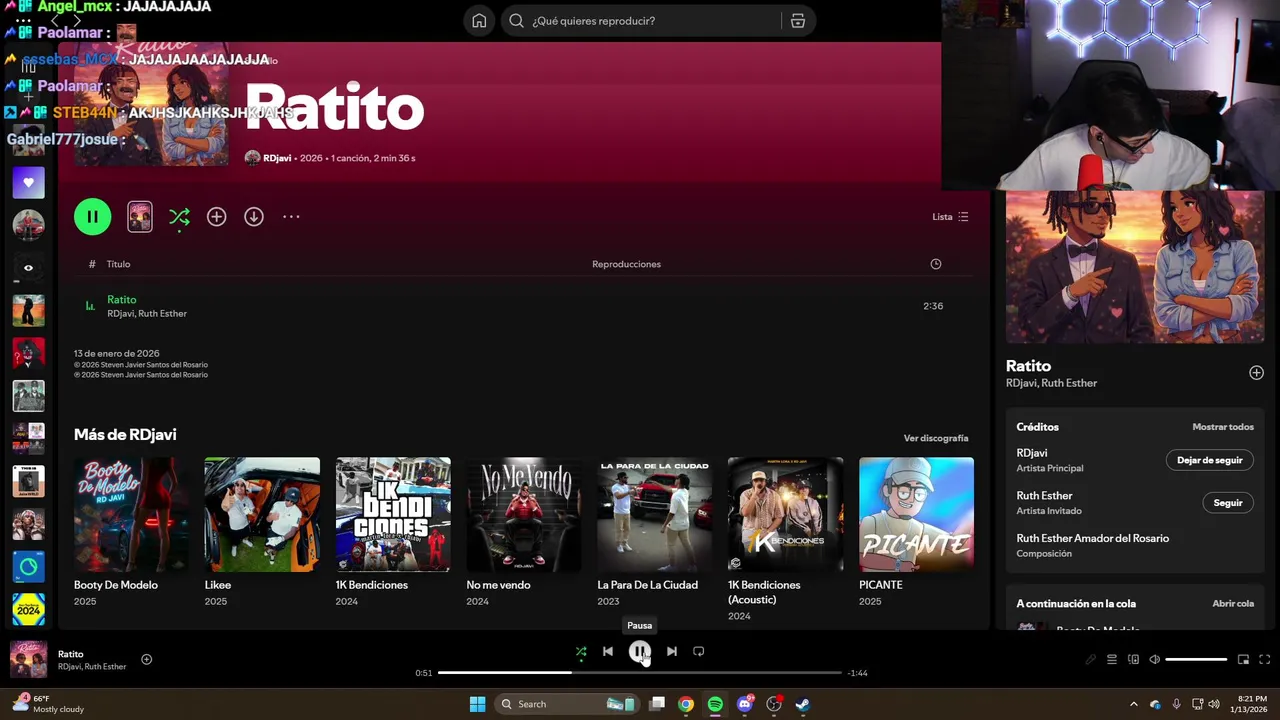The height and width of the screenshot is (720, 1280).
Task: Open Google Chrome from the taskbar
Action: click(x=685, y=704)
